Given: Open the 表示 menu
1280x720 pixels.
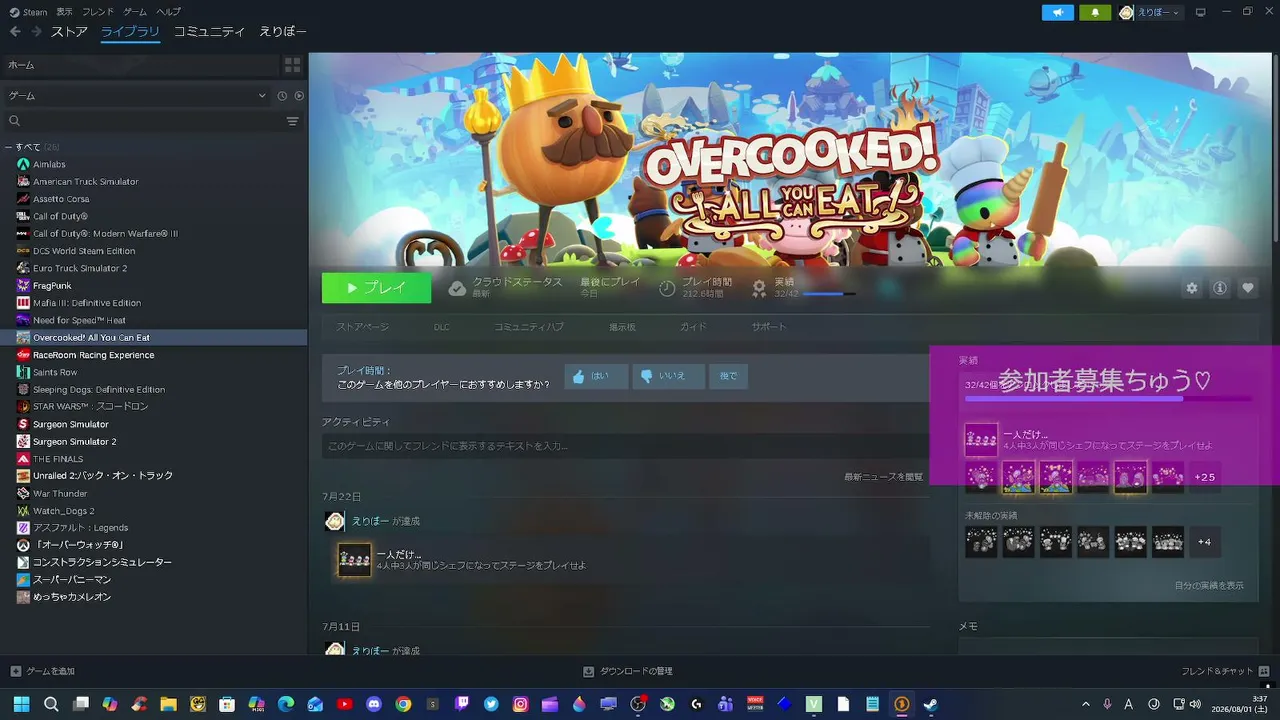Looking at the screenshot, I should (65, 12).
